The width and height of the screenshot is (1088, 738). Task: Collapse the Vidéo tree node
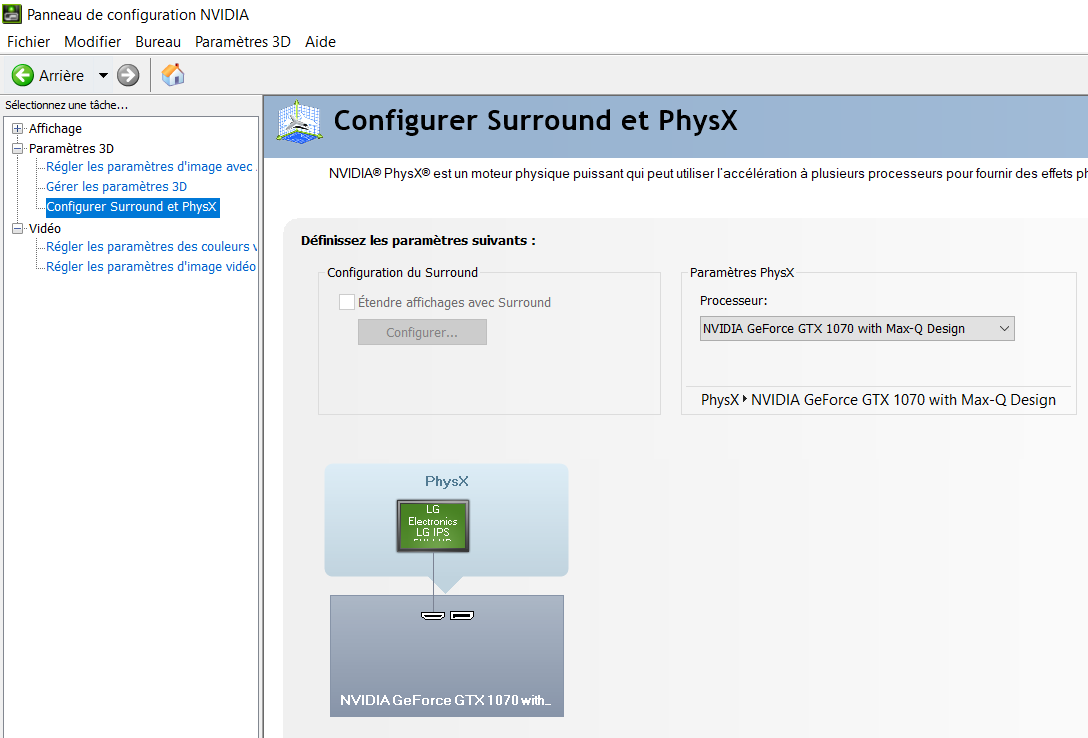click(17, 228)
